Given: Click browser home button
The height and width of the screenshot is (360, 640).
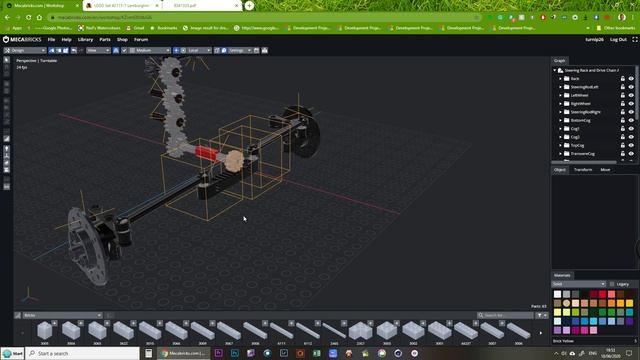Looking at the screenshot, I should 39,17.
